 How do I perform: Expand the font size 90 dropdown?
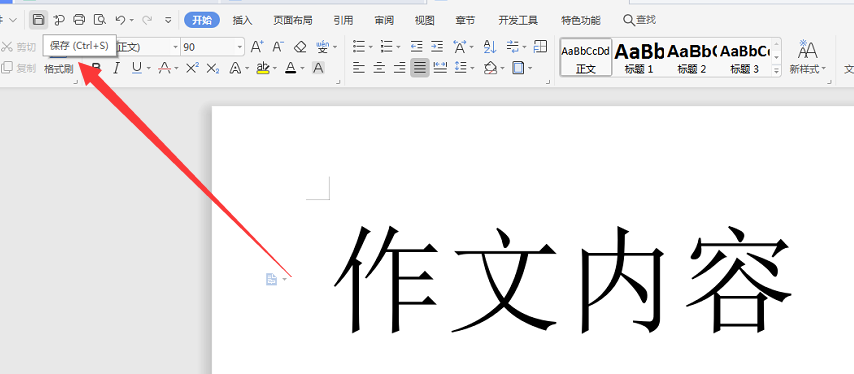point(240,47)
